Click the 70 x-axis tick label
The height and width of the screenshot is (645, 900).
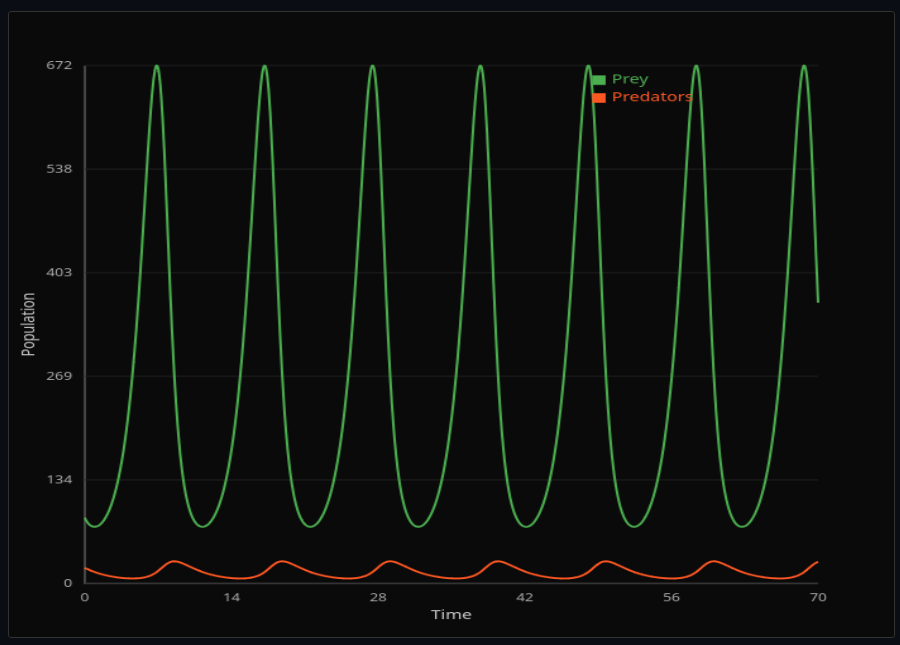(x=817, y=597)
